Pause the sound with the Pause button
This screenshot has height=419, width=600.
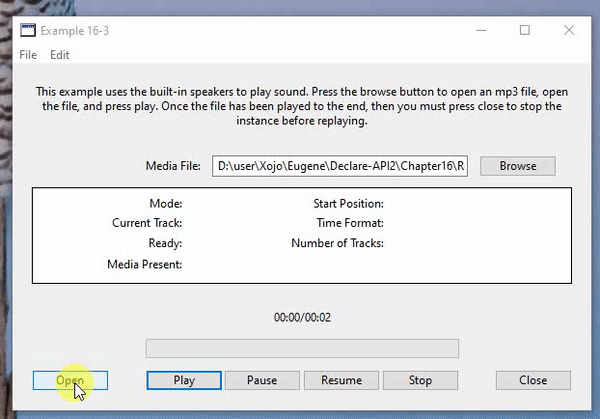click(262, 380)
